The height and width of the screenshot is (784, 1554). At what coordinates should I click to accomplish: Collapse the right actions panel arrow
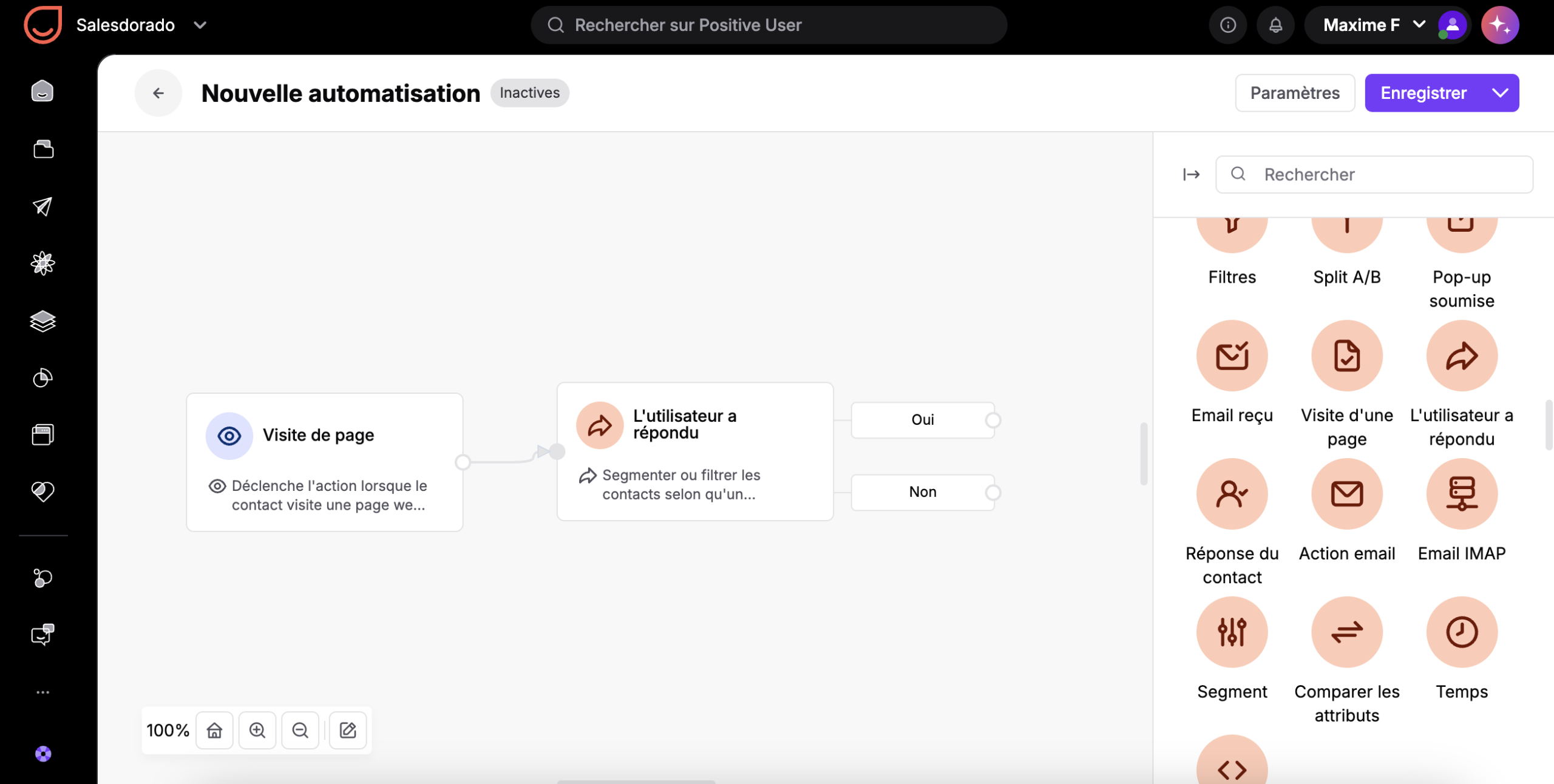click(x=1191, y=175)
